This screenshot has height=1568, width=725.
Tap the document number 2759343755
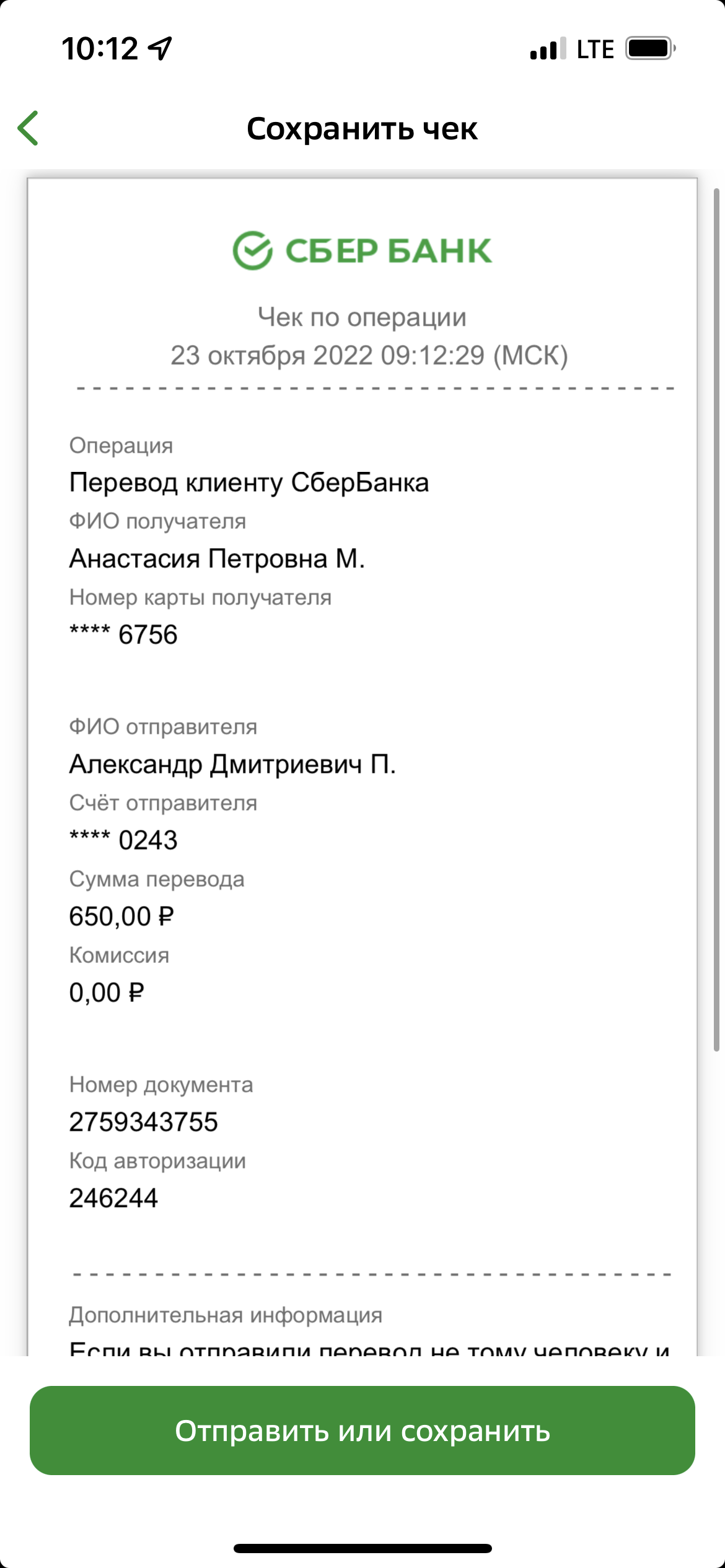[x=144, y=1122]
